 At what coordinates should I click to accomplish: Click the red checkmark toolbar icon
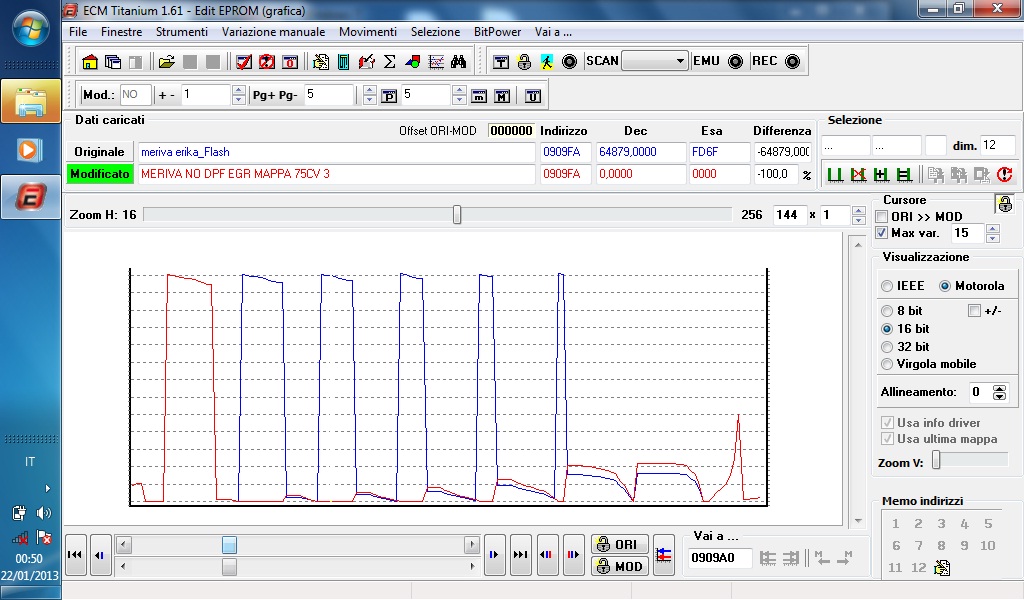[x=244, y=61]
